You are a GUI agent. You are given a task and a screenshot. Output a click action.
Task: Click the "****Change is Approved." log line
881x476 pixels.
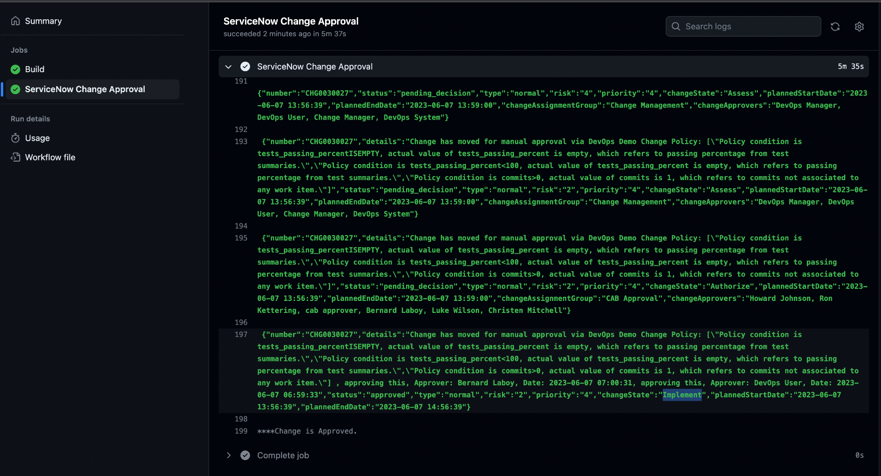point(307,431)
